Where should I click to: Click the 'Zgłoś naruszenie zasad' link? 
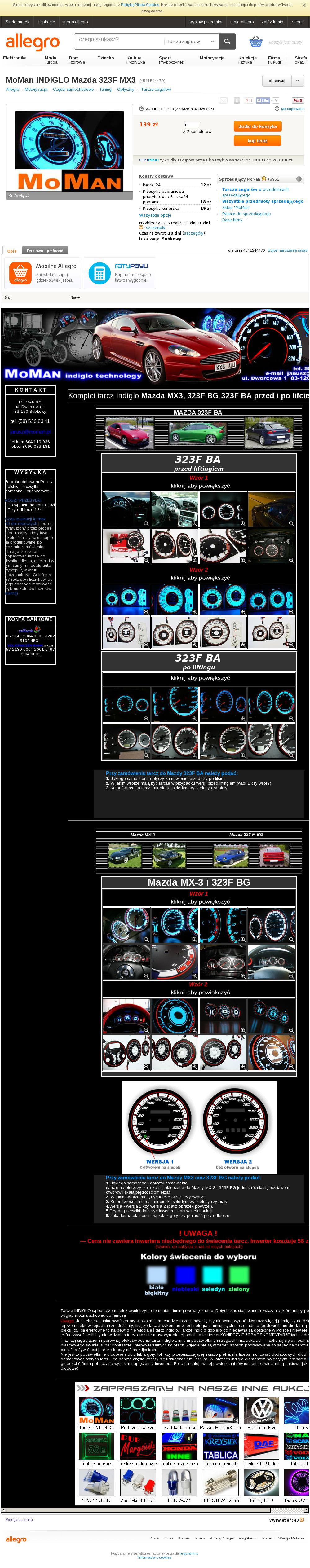tap(287, 251)
